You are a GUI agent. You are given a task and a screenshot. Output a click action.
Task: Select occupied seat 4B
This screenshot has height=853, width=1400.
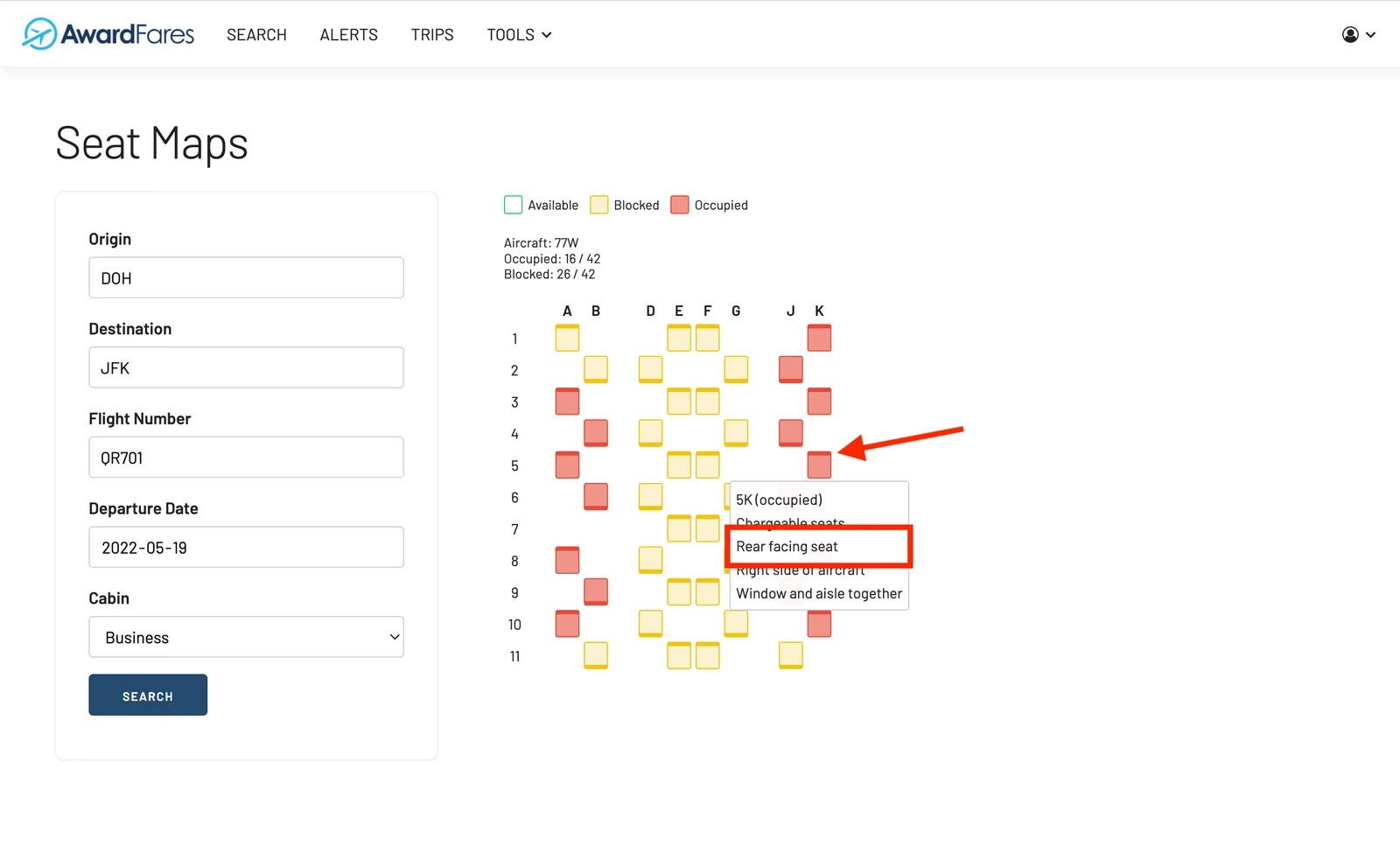(x=596, y=433)
